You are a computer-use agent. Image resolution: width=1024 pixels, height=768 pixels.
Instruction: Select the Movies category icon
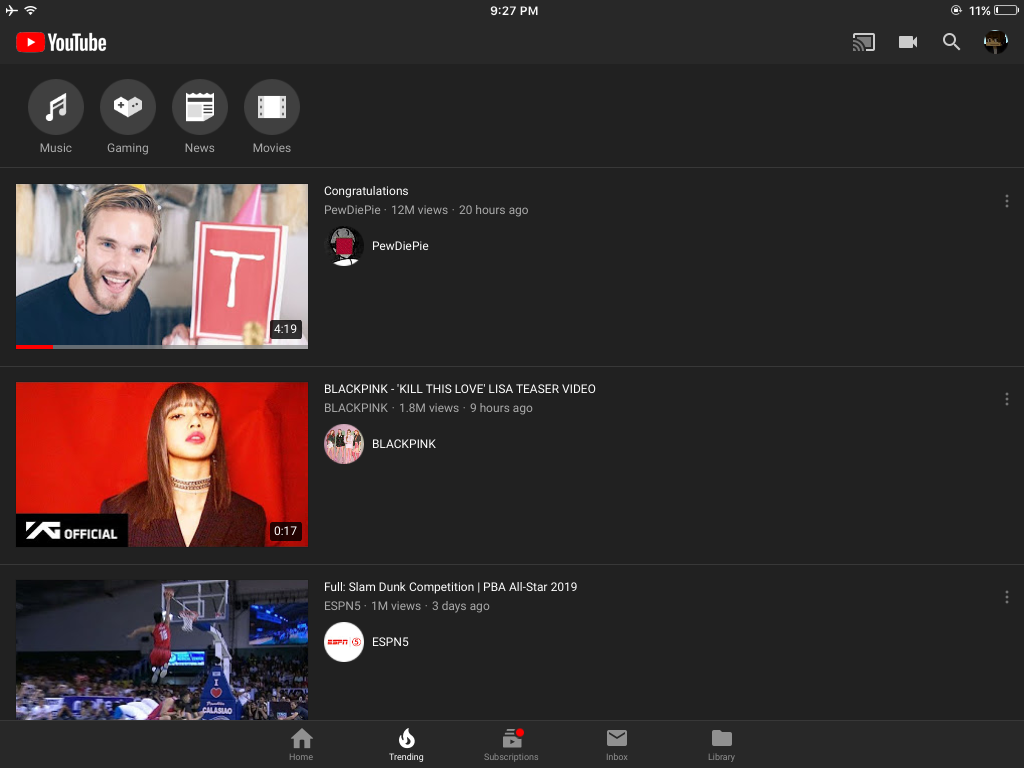272,106
